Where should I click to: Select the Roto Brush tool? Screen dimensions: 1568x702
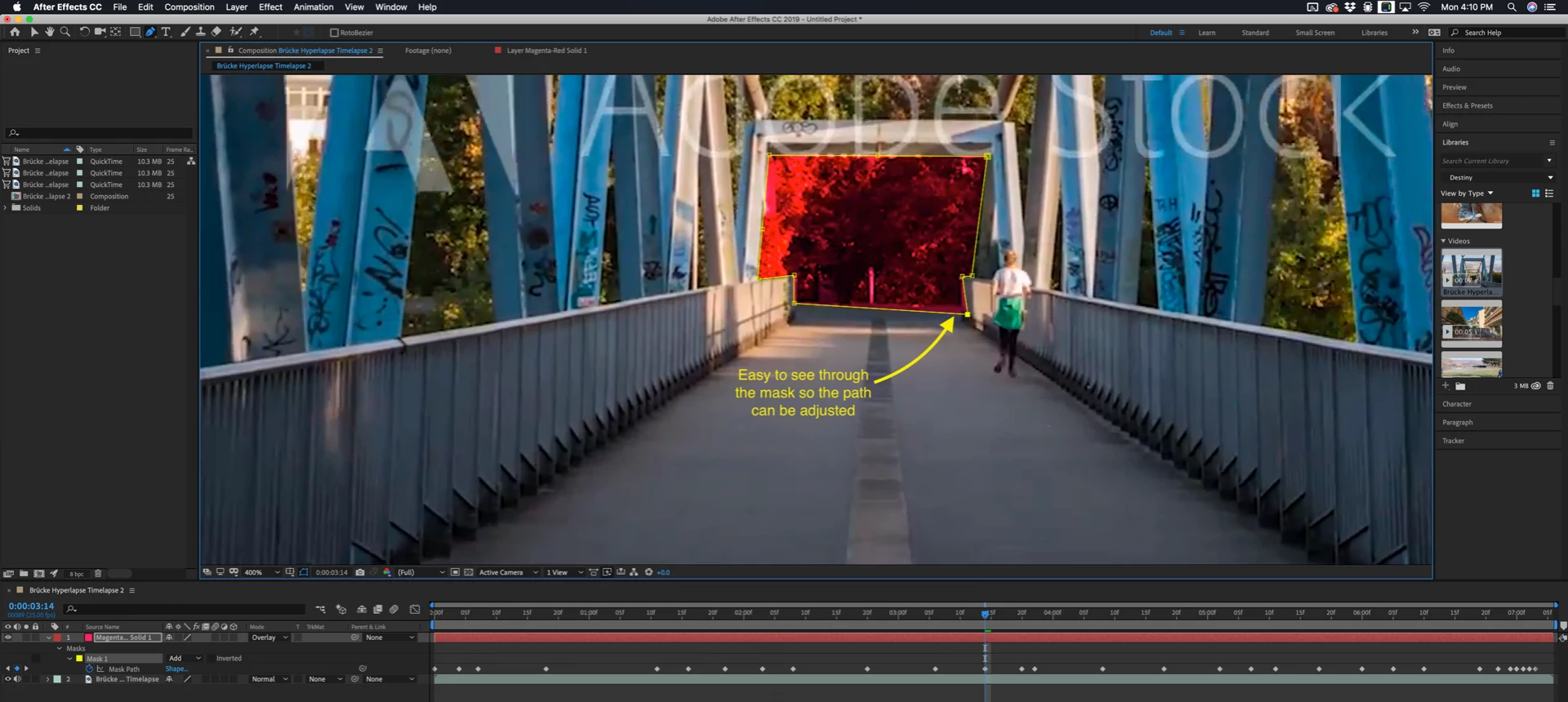[236, 32]
